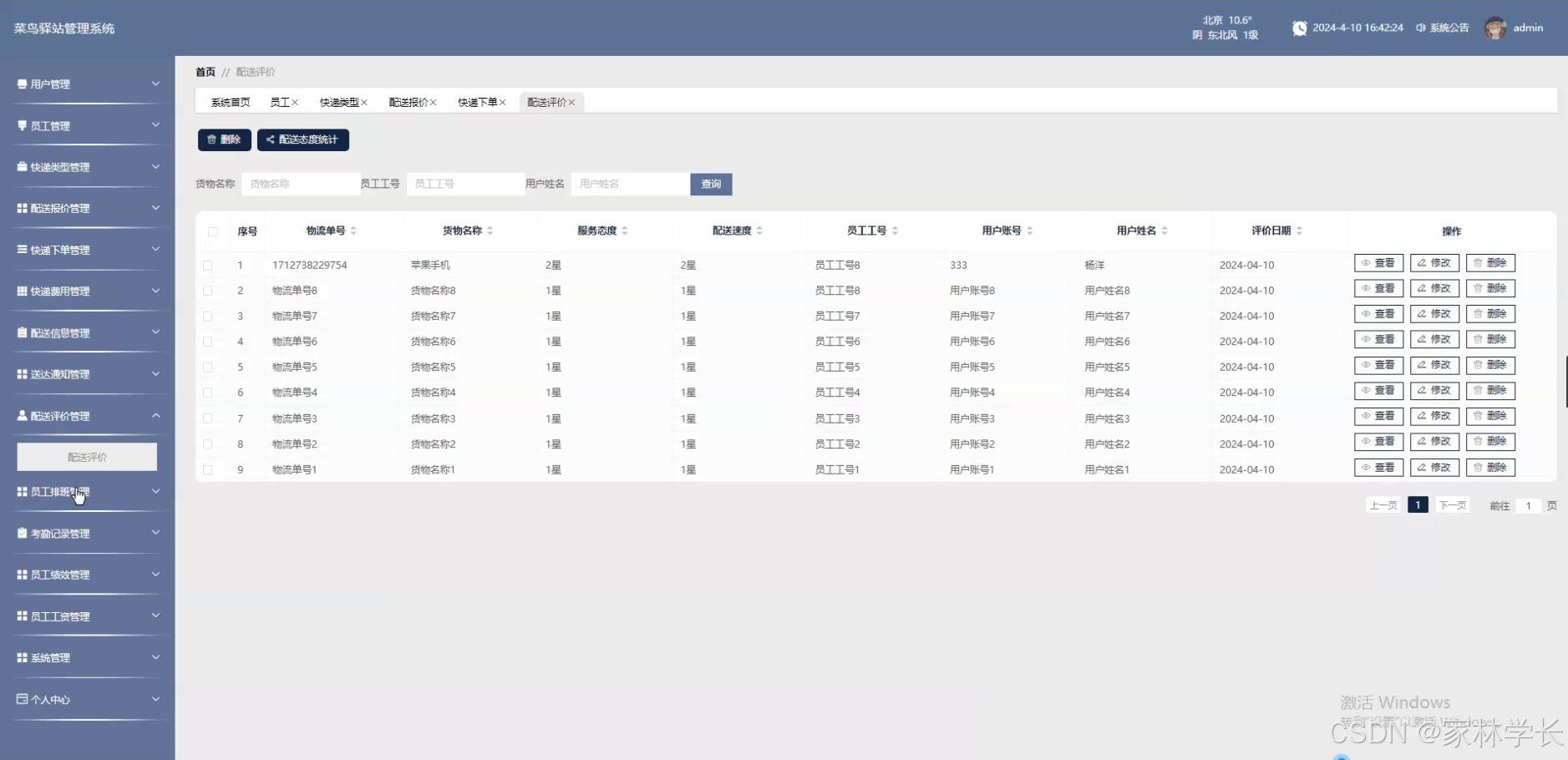Collapse the 配送评价管理 menu chevron

click(155, 415)
